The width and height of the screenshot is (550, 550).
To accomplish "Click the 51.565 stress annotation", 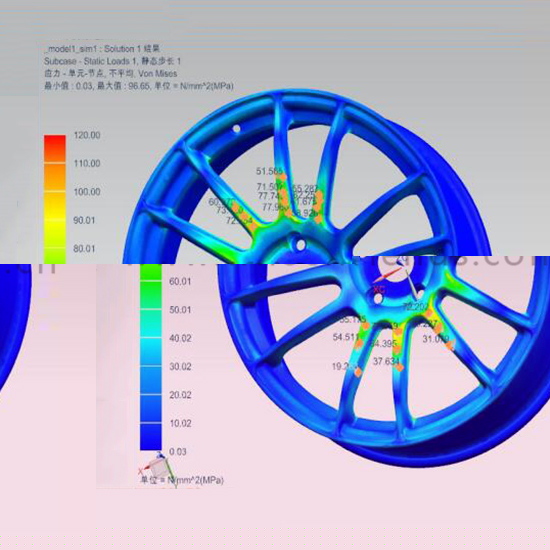I will pos(269,171).
